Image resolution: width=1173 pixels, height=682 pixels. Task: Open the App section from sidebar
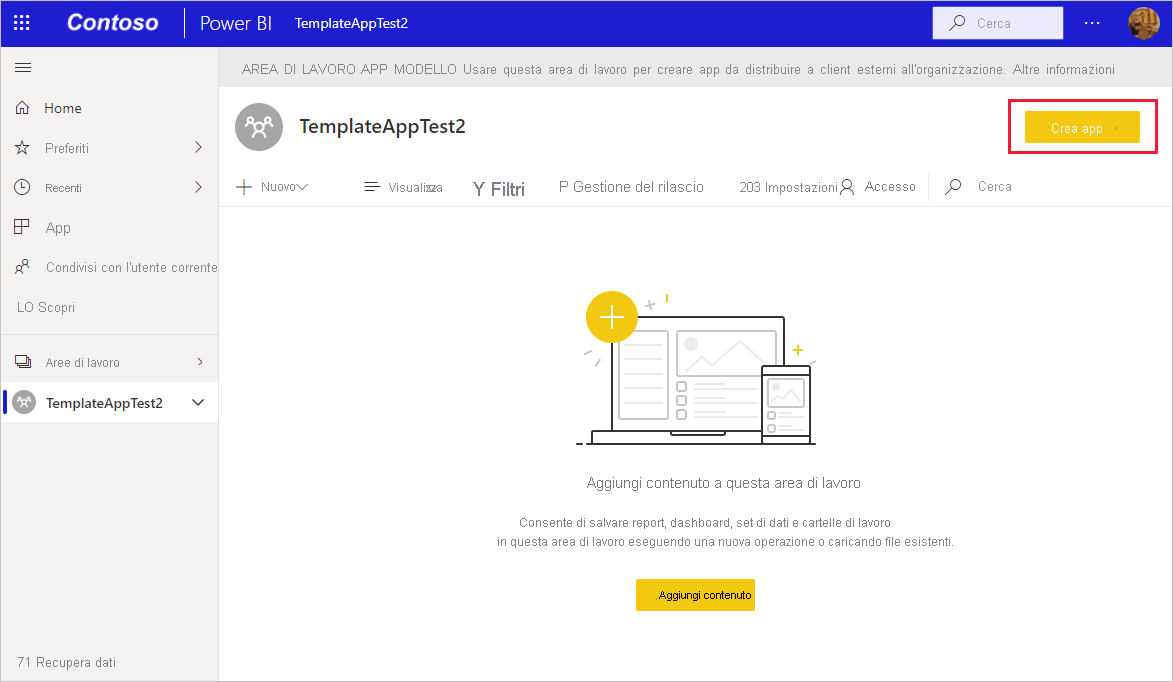point(21,227)
